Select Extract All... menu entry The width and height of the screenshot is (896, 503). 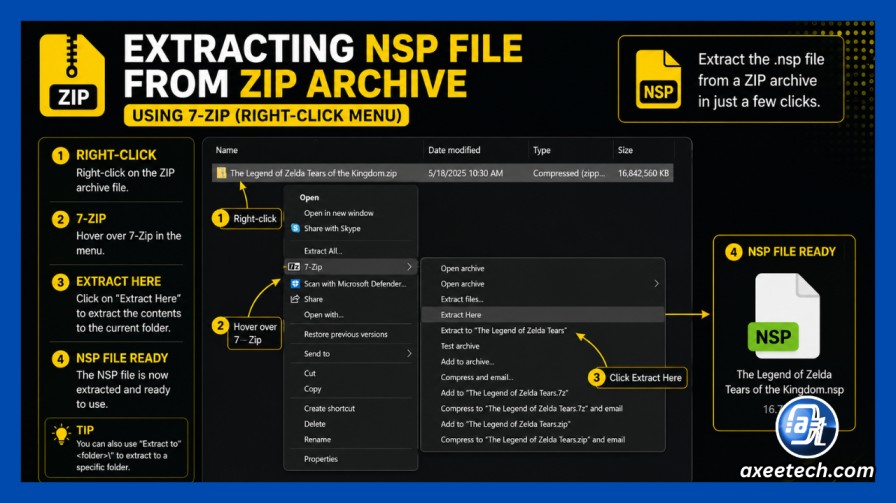tap(323, 251)
